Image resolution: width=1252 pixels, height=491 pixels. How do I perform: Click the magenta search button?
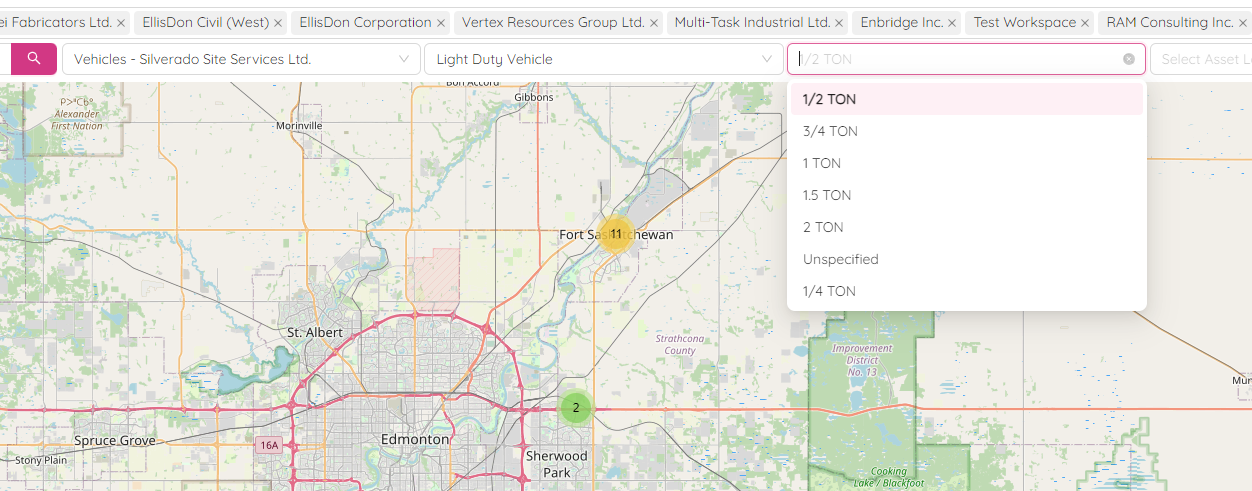[34, 59]
